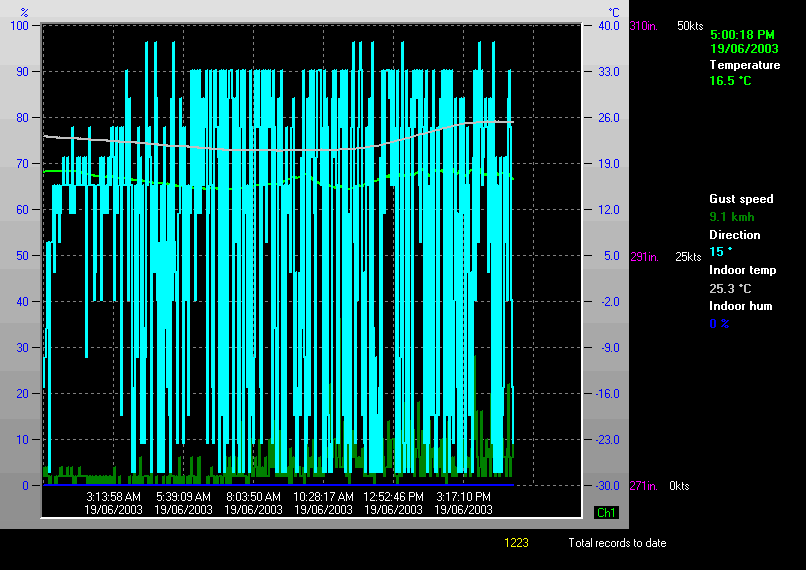Click the 310in. pressure scale label
The height and width of the screenshot is (570, 806).
(x=643, y=25)
